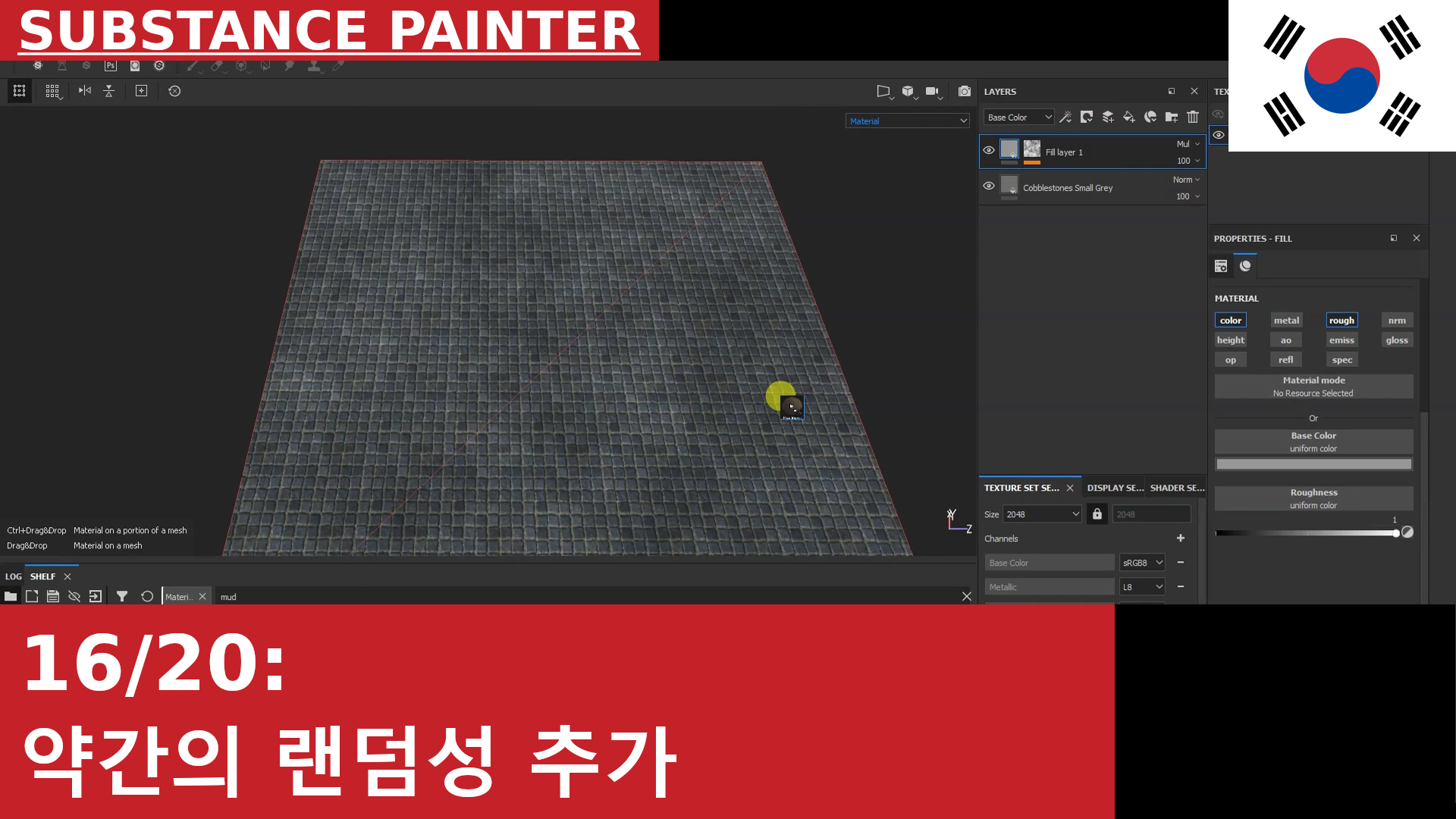Open the Base Color channel dropdown in Layers

(1019, 118)
